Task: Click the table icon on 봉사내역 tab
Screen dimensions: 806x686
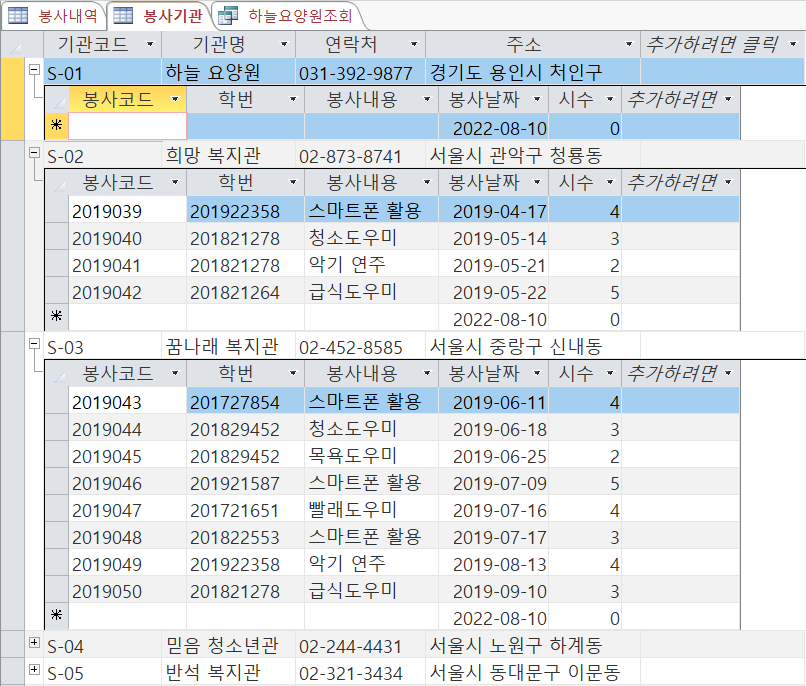Action: pyautogui.click(x=19, y=15)
